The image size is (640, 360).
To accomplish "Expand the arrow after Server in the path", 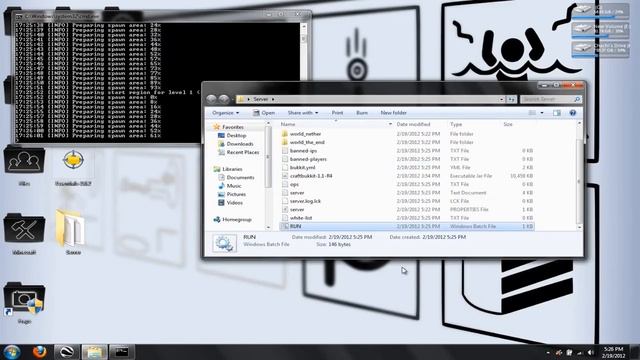I will point(273,99).
